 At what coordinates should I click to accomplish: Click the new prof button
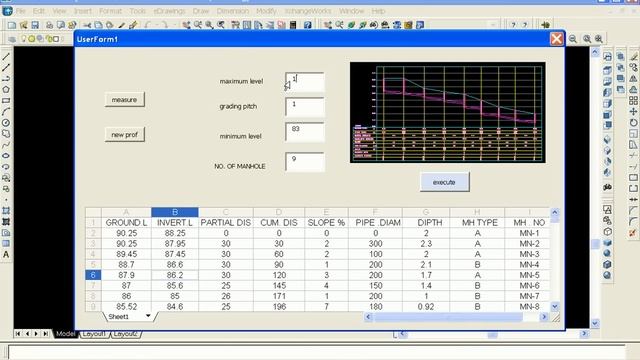124,135
